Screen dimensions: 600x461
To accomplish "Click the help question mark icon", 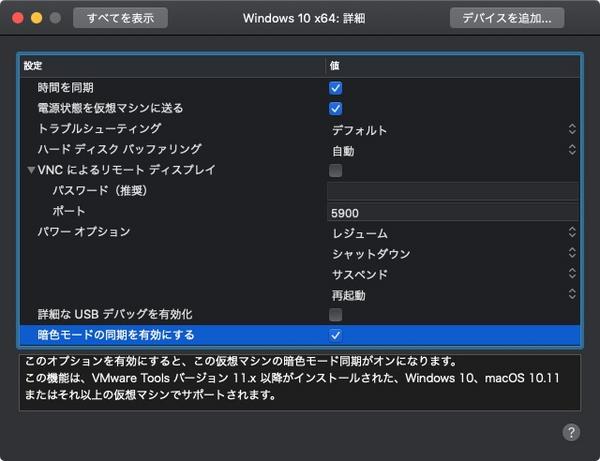I will pyautogui.click(x=571, y=432).
